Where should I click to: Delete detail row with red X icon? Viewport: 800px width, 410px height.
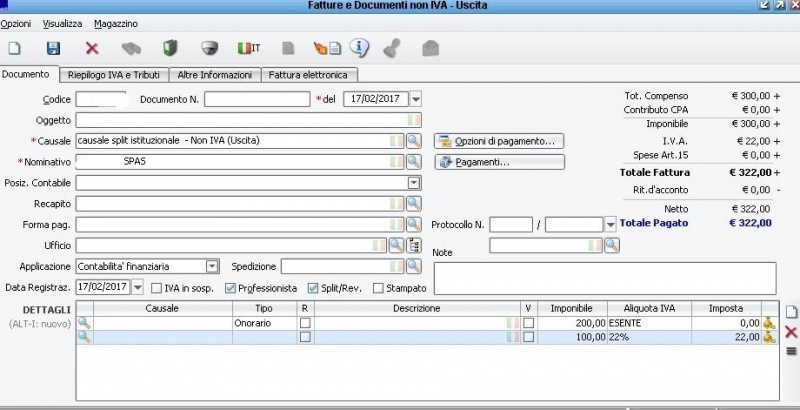(790, 331)
